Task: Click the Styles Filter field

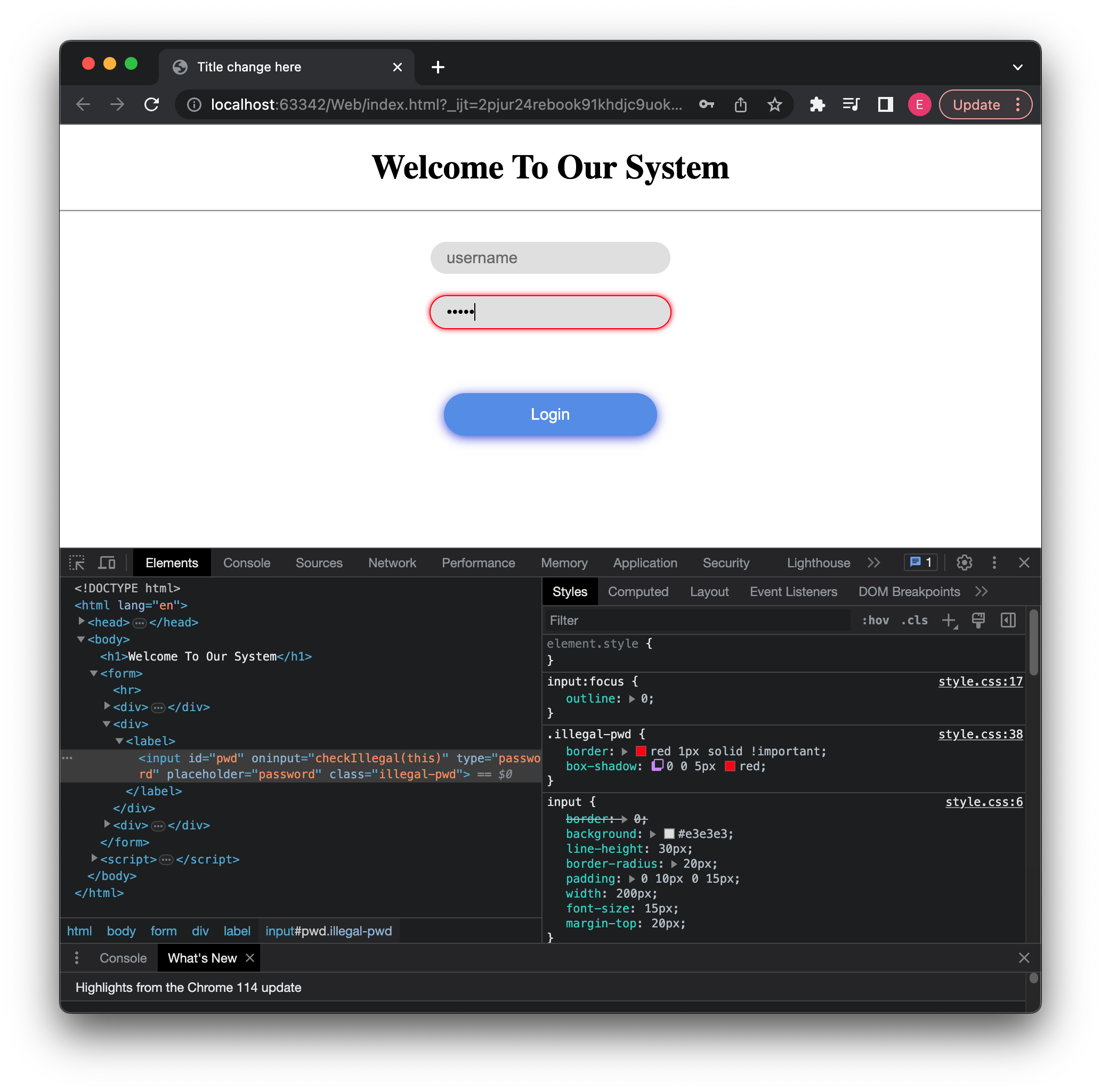Action: [698, 621]
